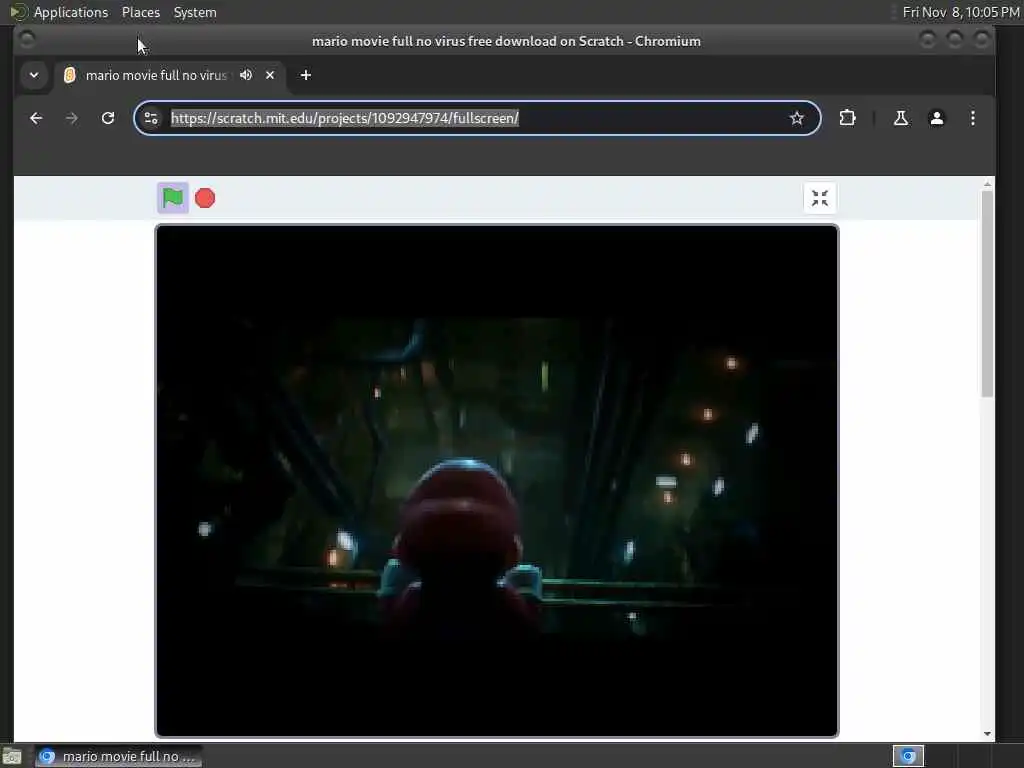The height and width of the screenshot is (768, 1024).
Task: View site information icon in address bar
Action: pyautogui.click(x=151, y=118)
